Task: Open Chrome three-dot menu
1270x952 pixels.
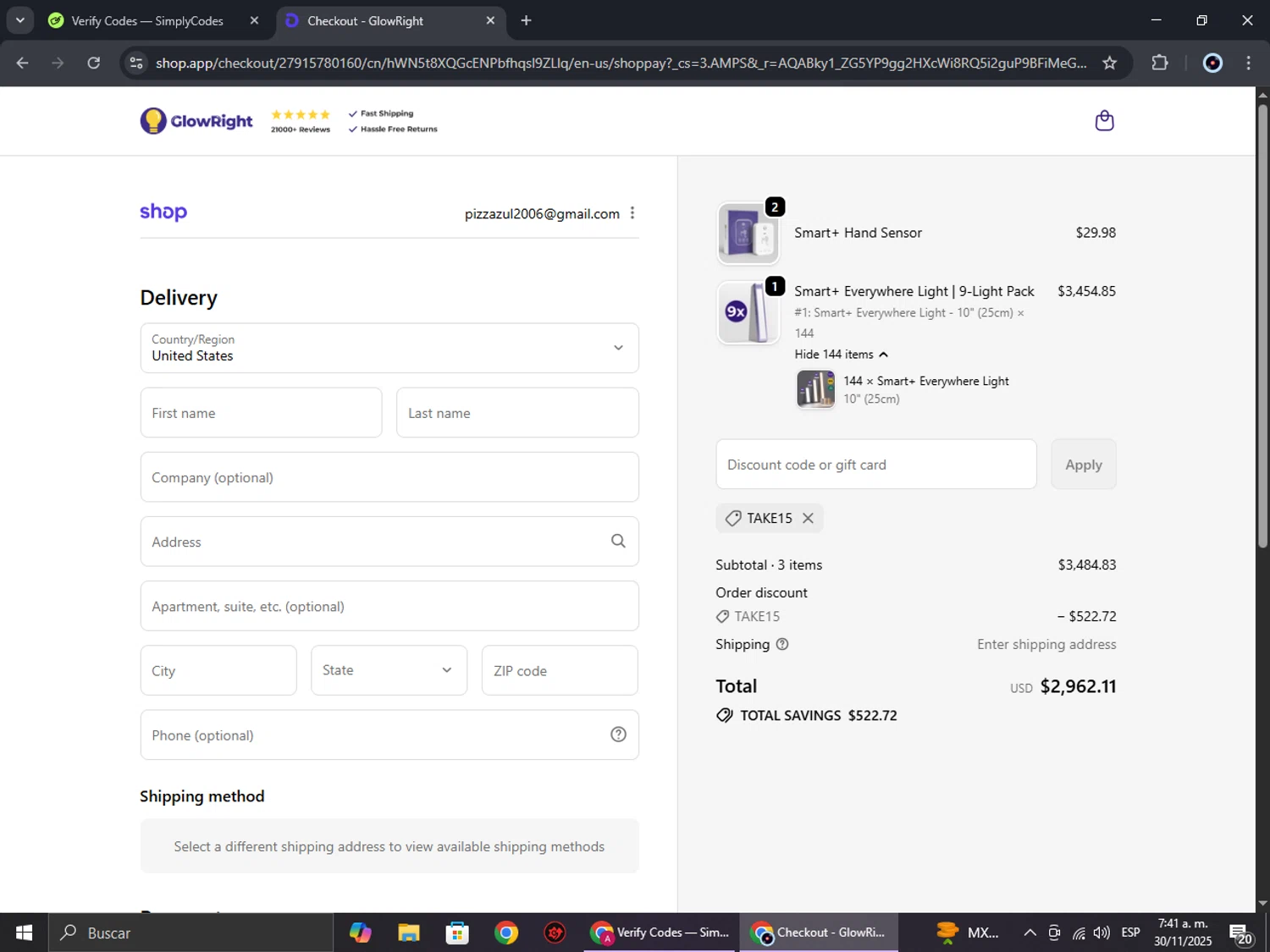Action: [x=1248, y=63]
